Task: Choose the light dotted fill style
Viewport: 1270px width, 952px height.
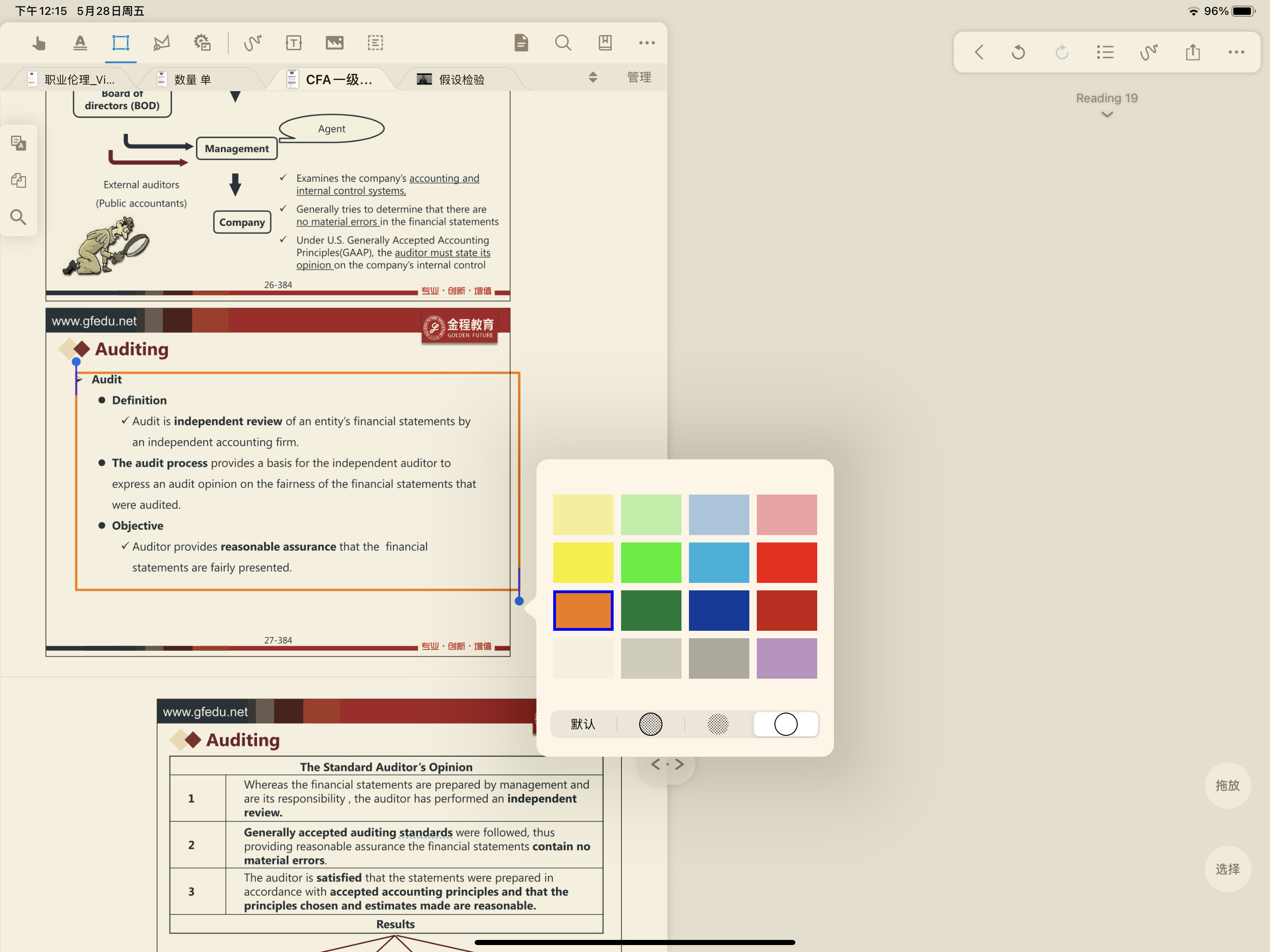Action: coord(718,724)
